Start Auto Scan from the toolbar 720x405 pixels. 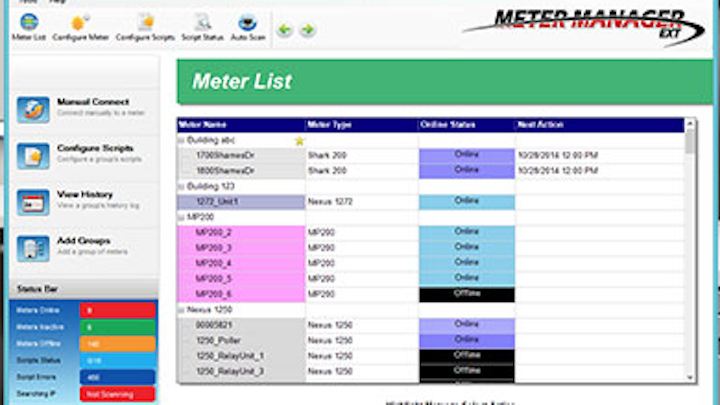pyautogui.click(x=248, y=28)
